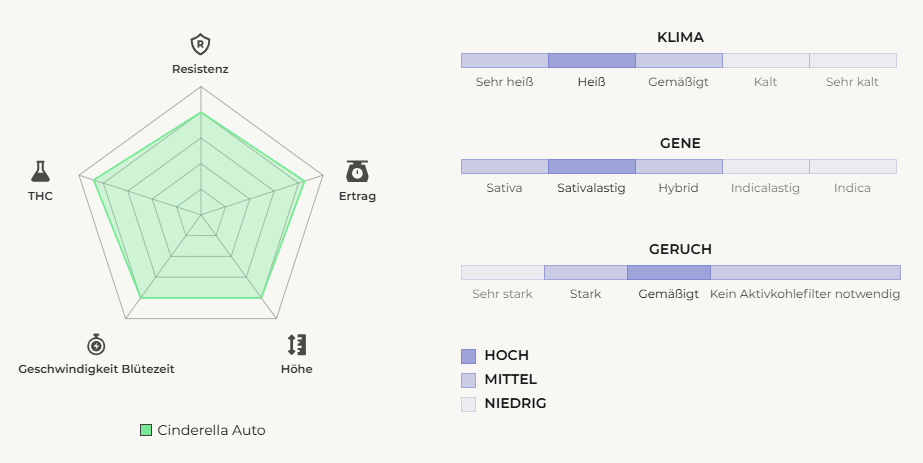Click the MITTEL legend color square
Image resolution: width=923 pixels, height=463 pixels.
pos(469,380)
